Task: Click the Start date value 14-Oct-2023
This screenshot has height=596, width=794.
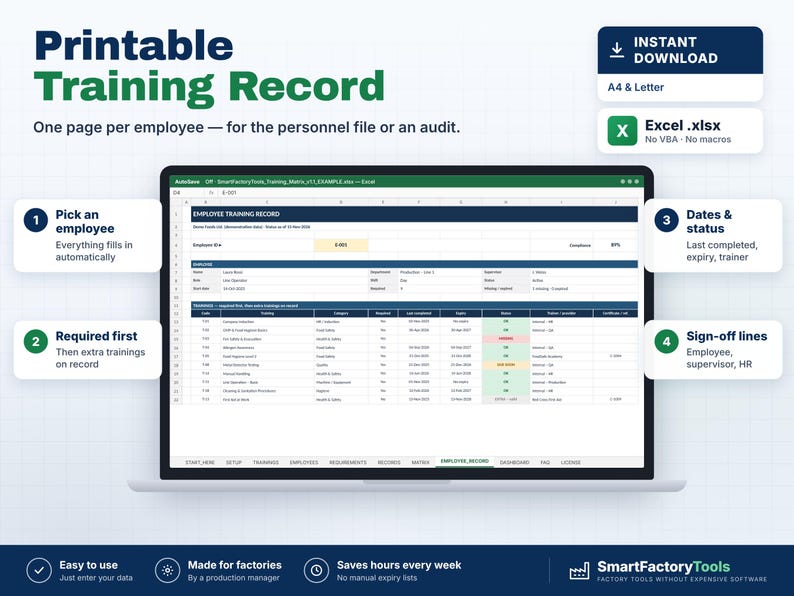Action: coord(234,289)
